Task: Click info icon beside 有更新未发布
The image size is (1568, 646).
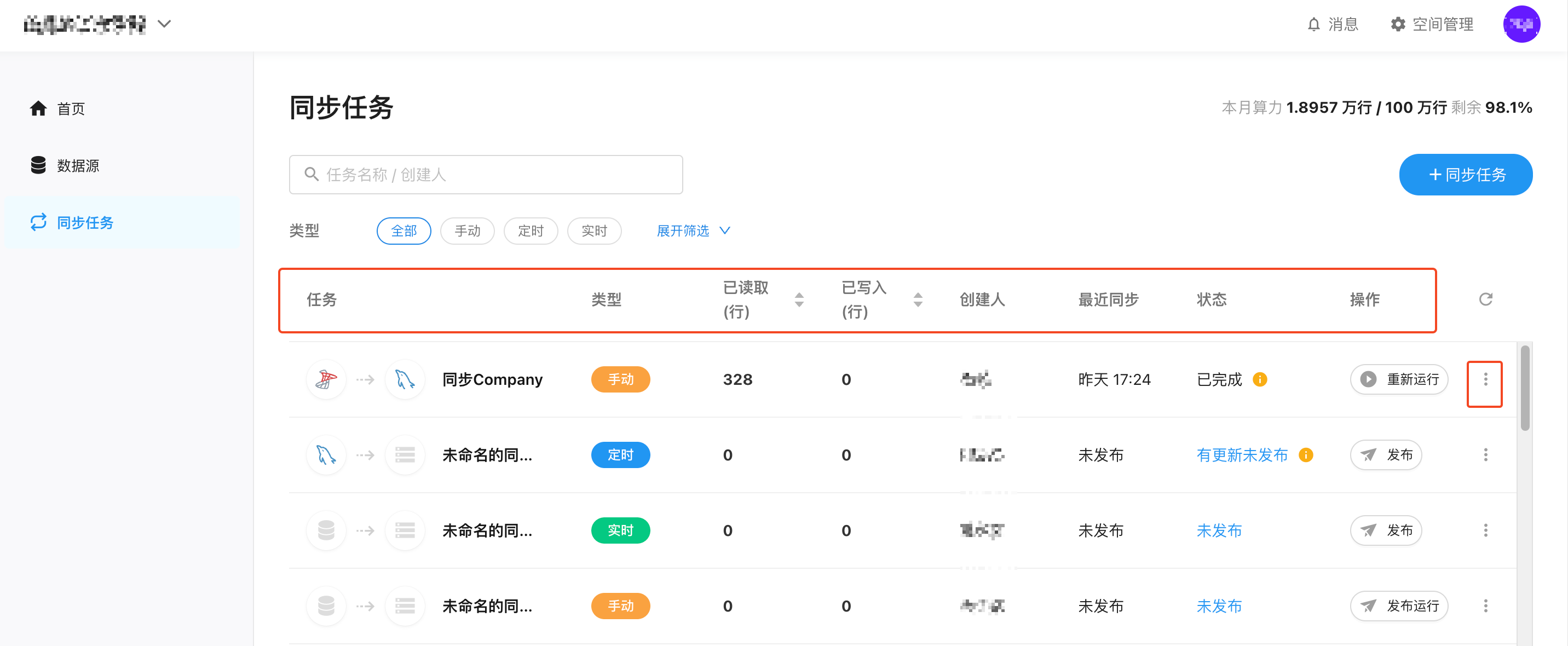Action: (x=1306, y=455)
